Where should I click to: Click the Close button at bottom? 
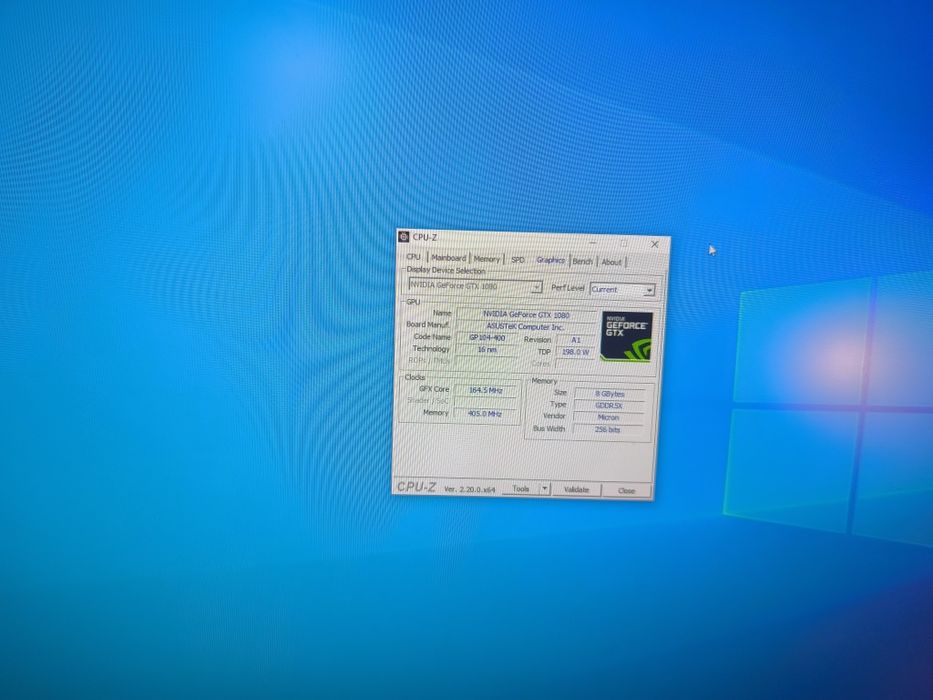(x=626, y=490)
